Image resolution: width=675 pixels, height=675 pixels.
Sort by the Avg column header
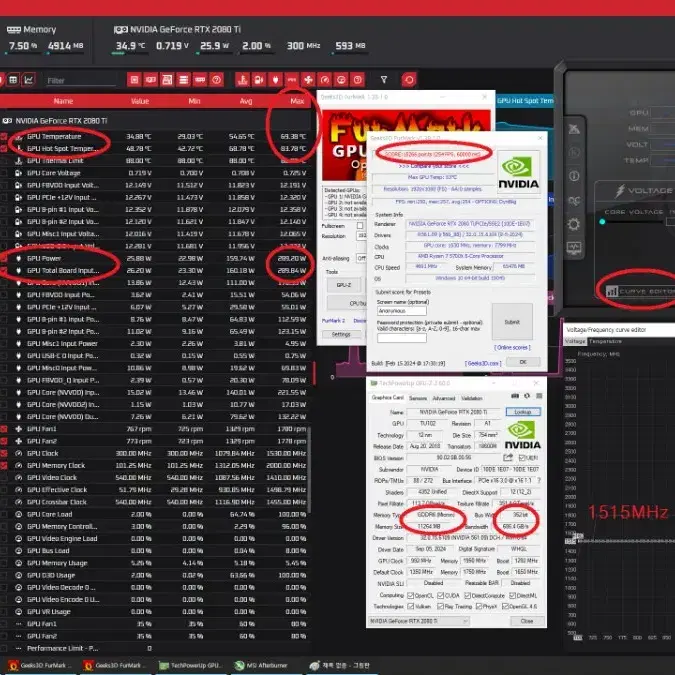coord(246,101)
